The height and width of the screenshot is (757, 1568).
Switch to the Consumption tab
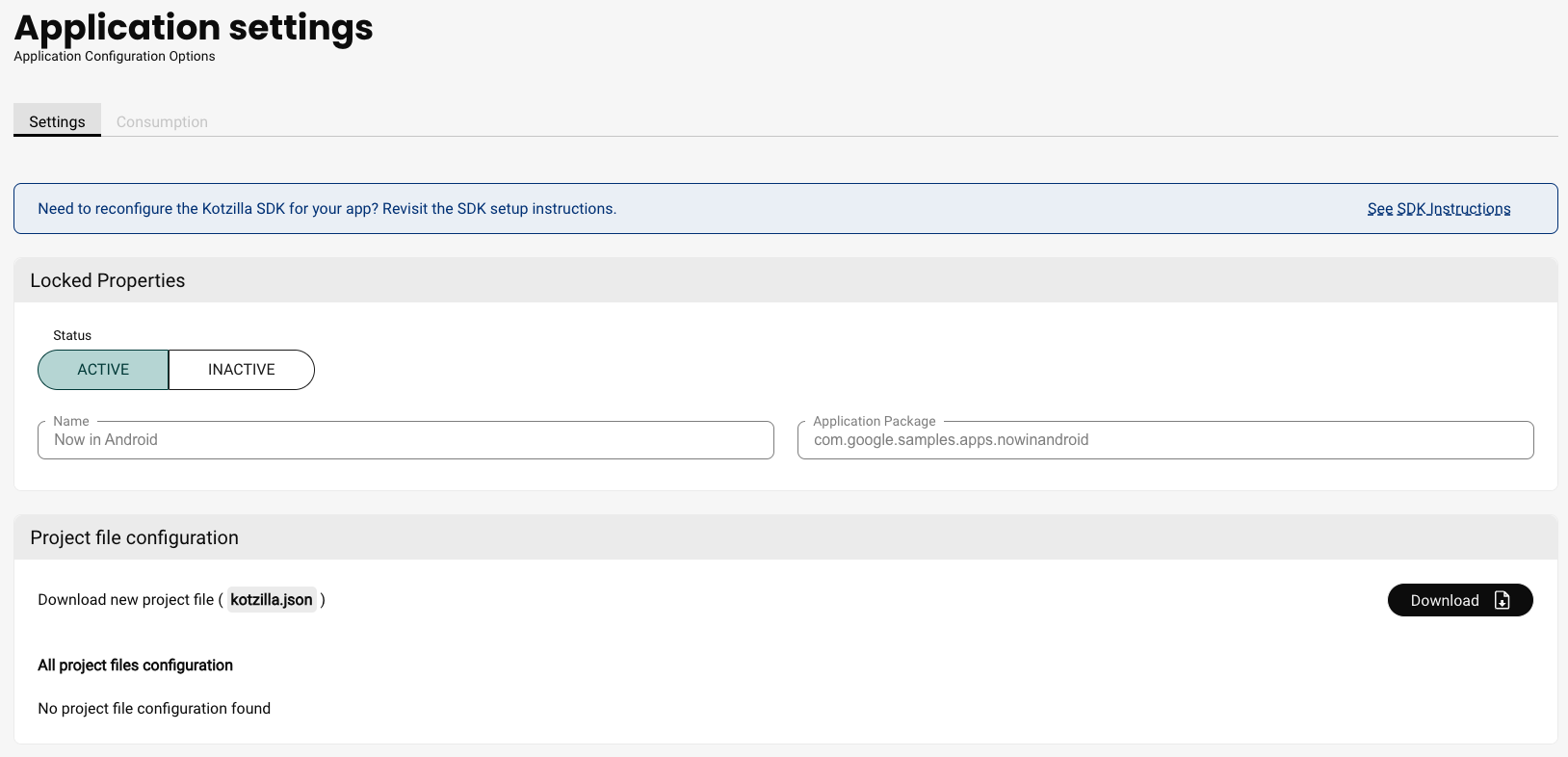[162, 121]
